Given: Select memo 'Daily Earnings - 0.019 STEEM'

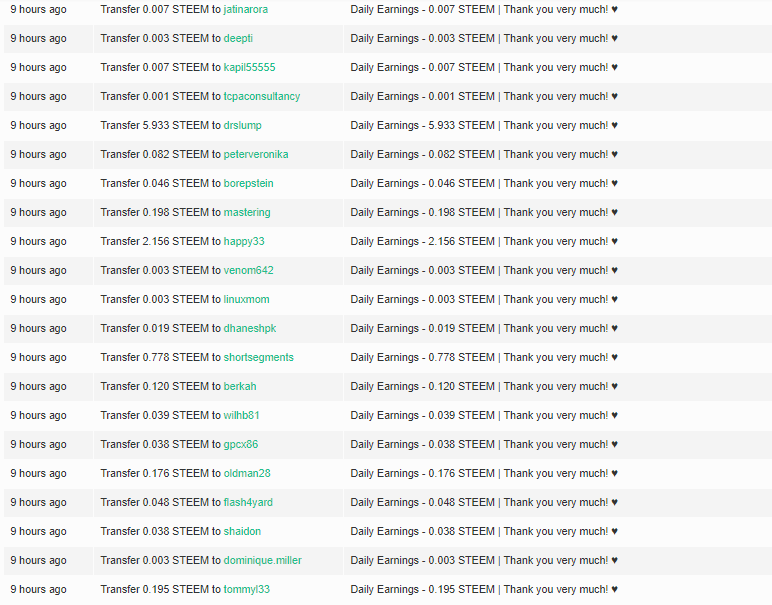Looking at the screenshot, I should pos(422,329).
